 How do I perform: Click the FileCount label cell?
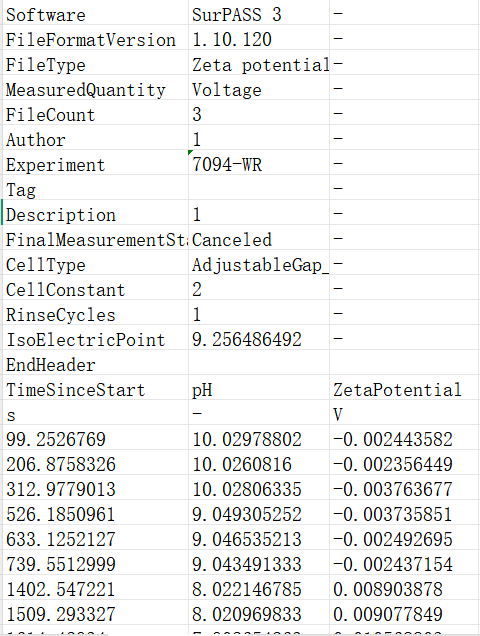coord(95,113)
